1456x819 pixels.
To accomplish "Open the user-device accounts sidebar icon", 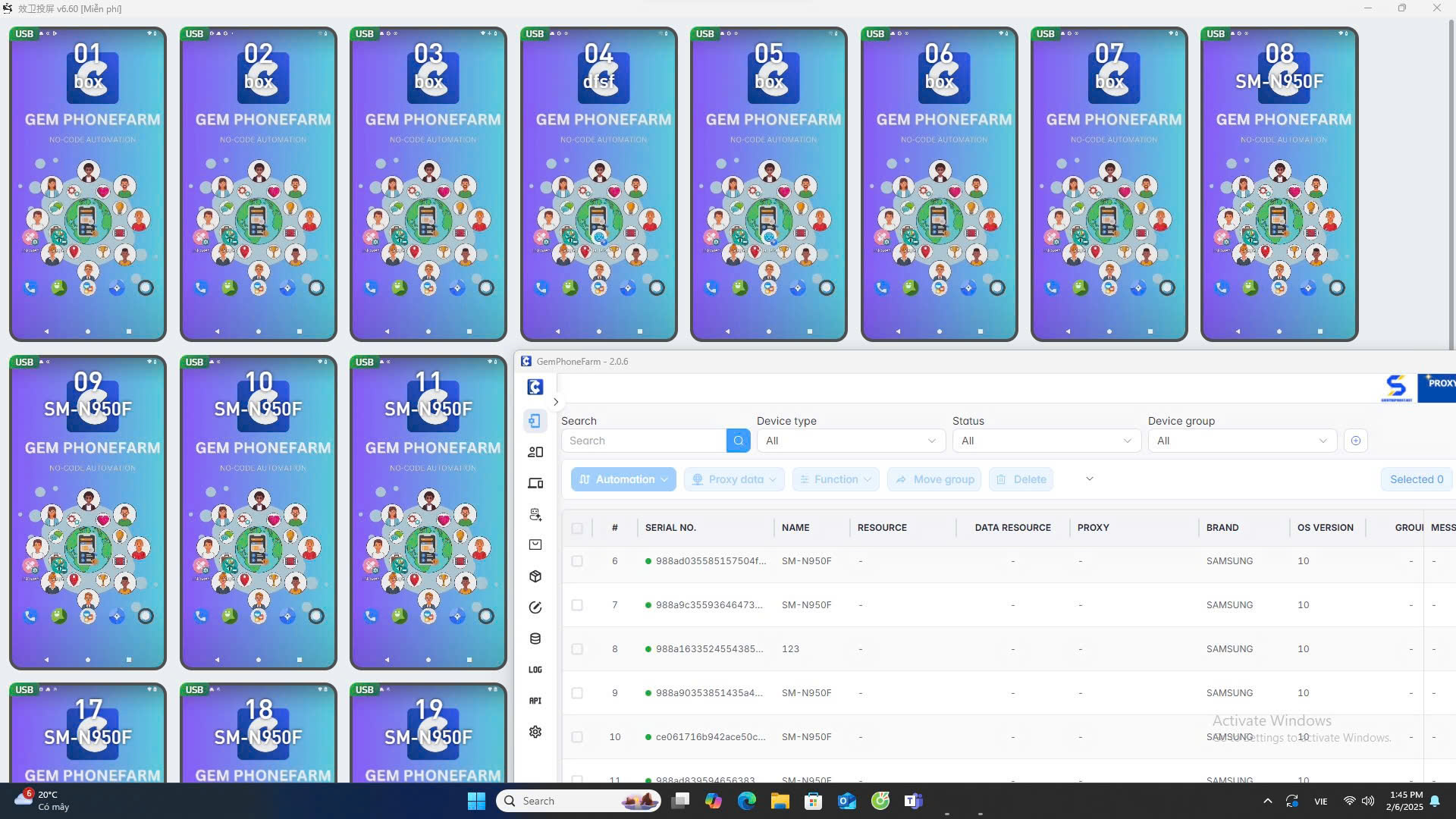I will pyautogui.click(x=535, y=452).
